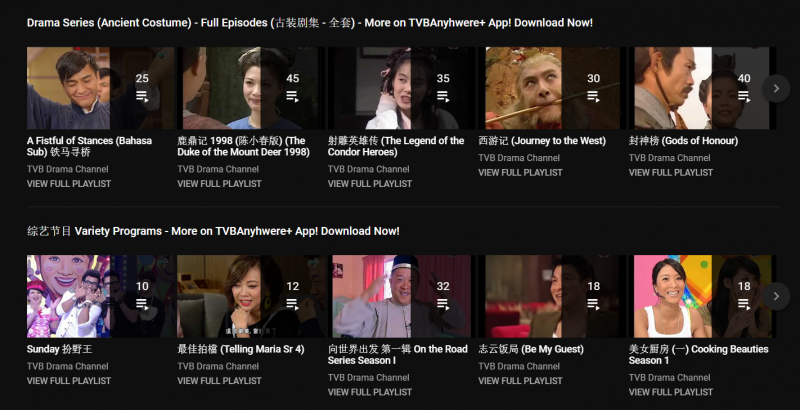Click playlist icon on Duke of Mount Deer
800x410 pixels.
pos(292,96)
